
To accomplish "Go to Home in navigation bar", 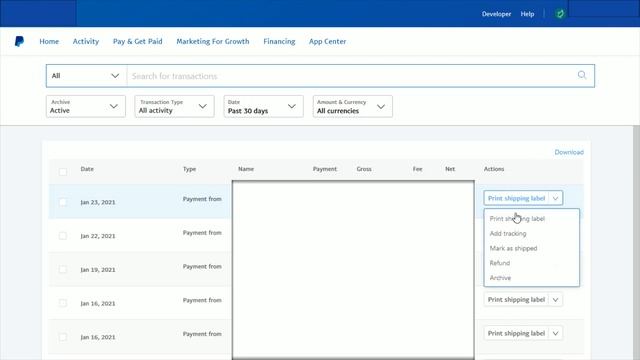I will point(49,41).
